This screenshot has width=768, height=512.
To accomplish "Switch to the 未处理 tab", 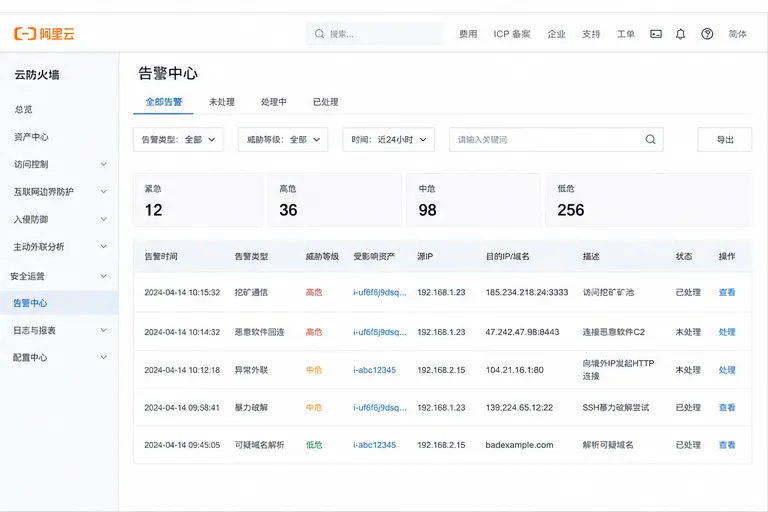I will coord(222,102).
